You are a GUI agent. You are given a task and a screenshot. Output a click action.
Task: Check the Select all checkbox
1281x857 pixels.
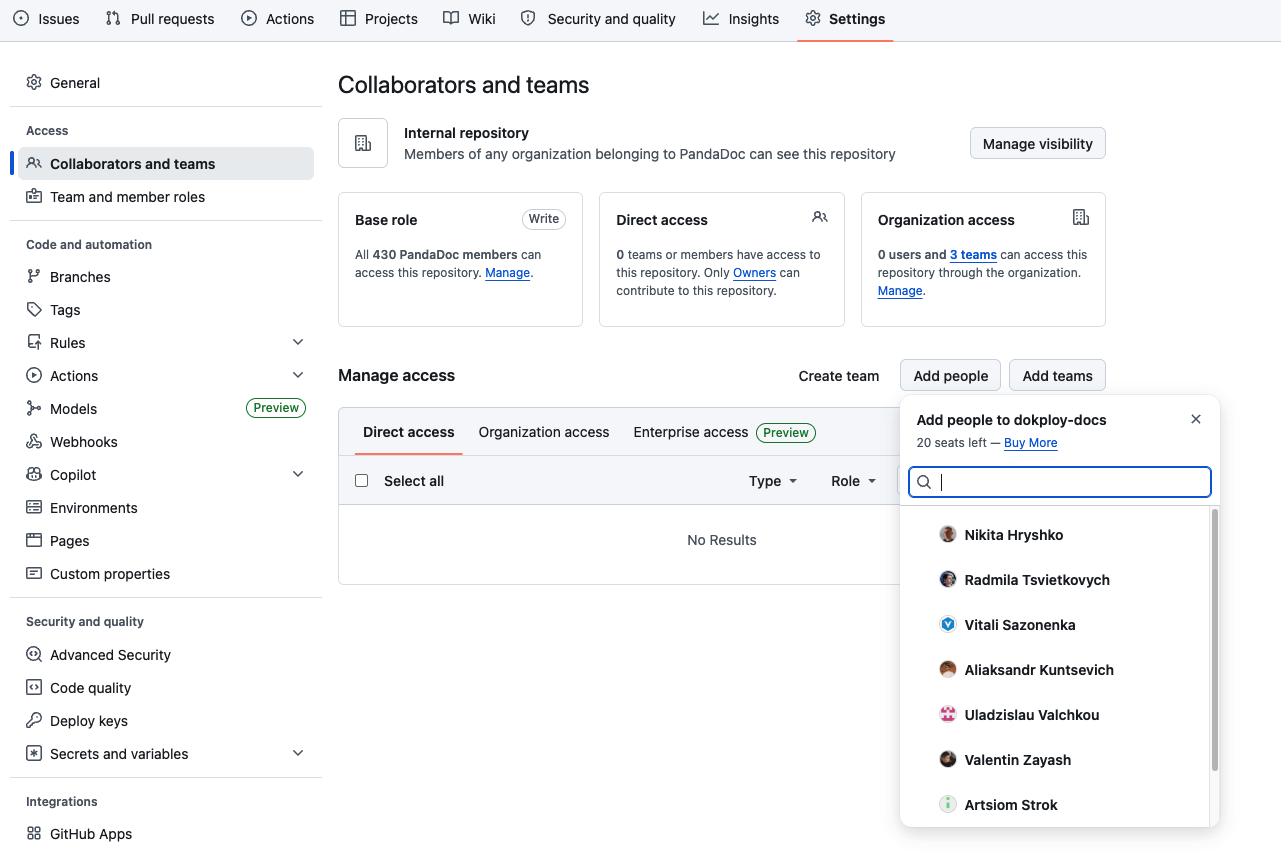click(x=362, y=481)
